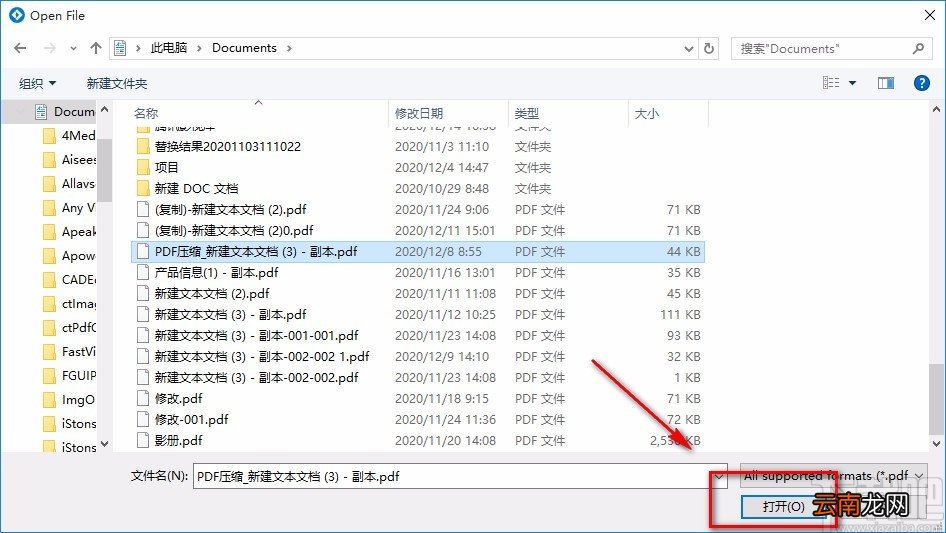Sort by 名称 column header
This screenshot has width=946, height=533.
click(x=146, y=113)
